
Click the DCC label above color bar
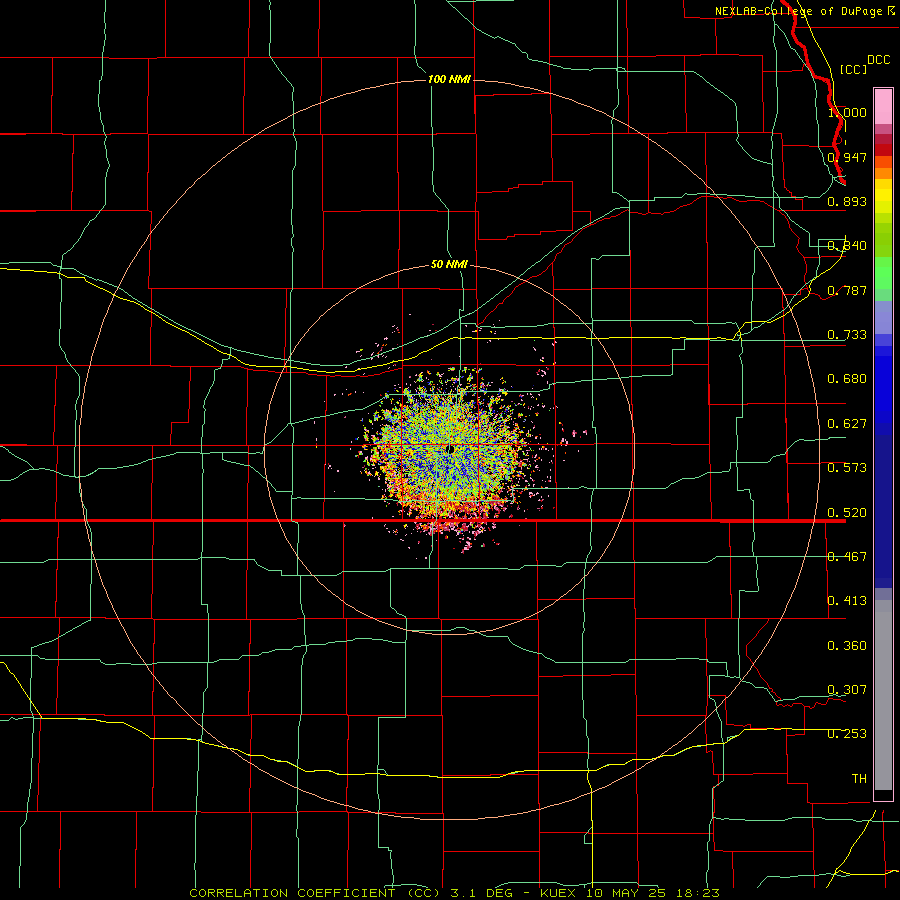click(x=879, y=60)
